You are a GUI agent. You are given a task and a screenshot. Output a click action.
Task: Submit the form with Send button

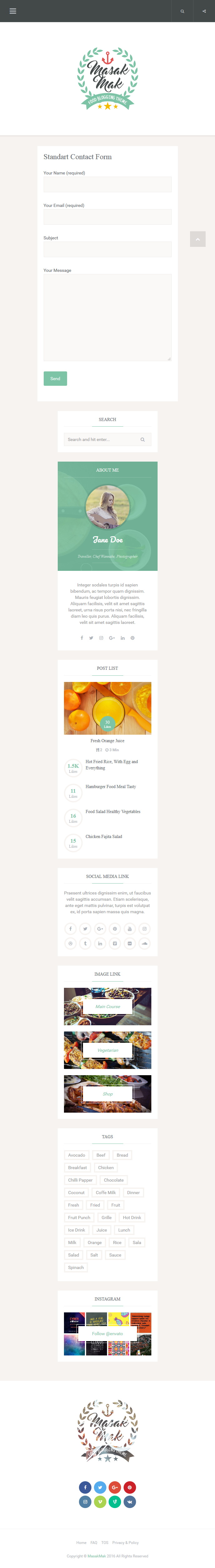pyautogui.click(x=56, y=379)
